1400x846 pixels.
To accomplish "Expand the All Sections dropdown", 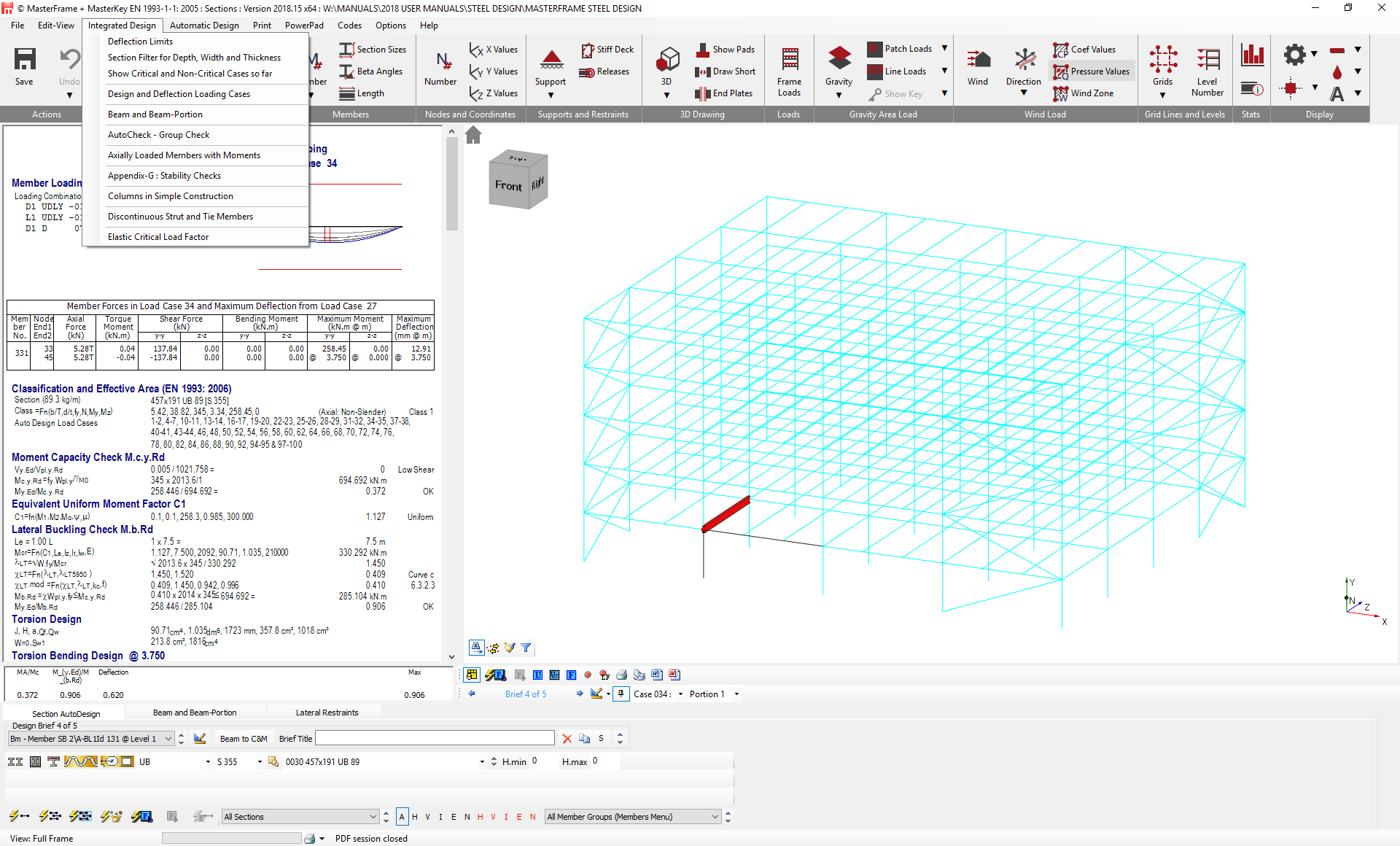I will click(x=373, y=817).
